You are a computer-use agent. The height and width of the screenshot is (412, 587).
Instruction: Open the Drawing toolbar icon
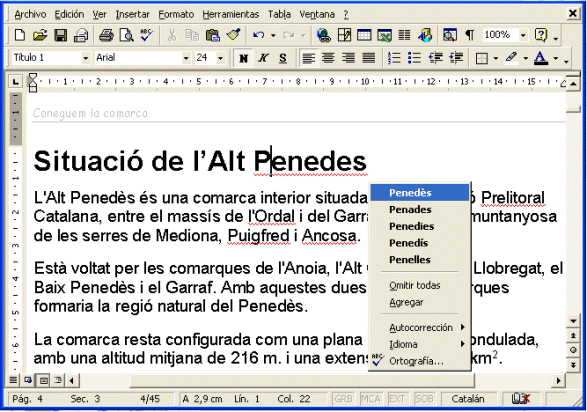(x=425, y=36)
